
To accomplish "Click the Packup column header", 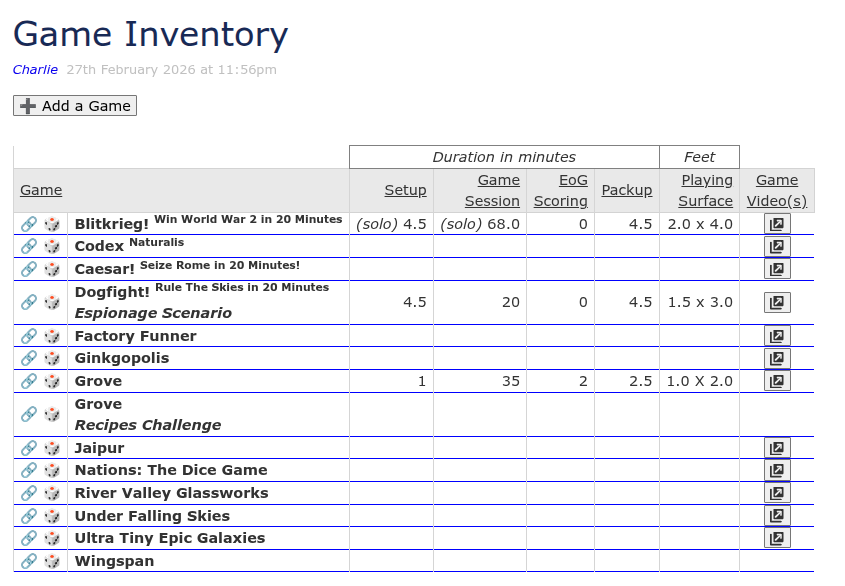I will 627,190.
